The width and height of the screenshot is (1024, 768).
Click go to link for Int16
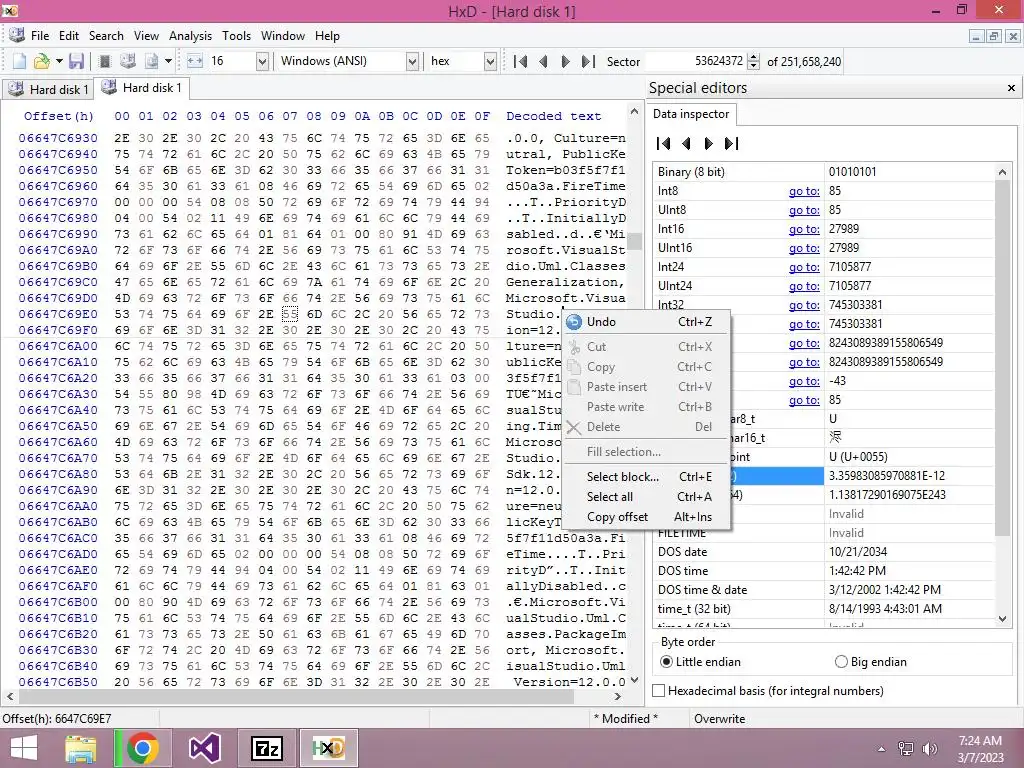coord(803,229)
